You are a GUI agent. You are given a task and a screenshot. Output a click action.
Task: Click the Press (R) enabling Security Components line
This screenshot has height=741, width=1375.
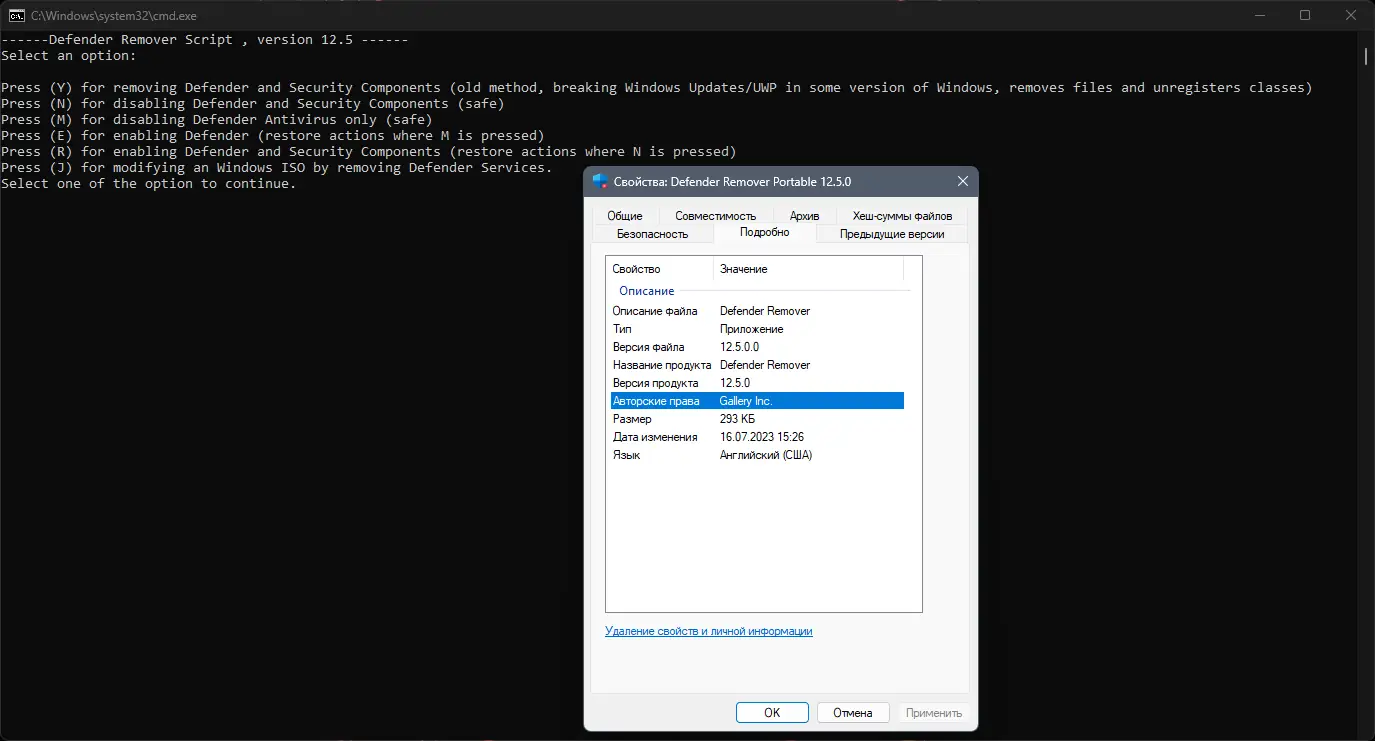(x=369, y=152)
